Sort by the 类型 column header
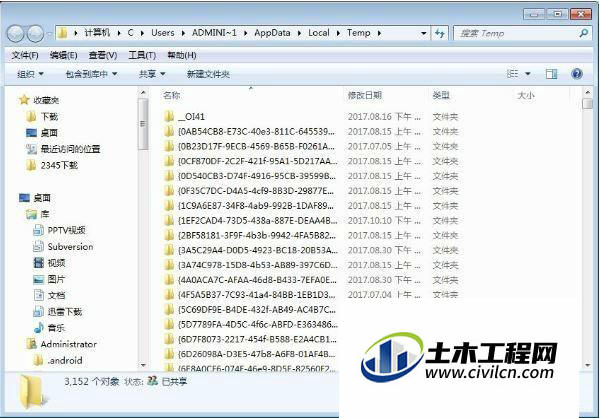This screenshot has width=600, height=418. point(441,95)
